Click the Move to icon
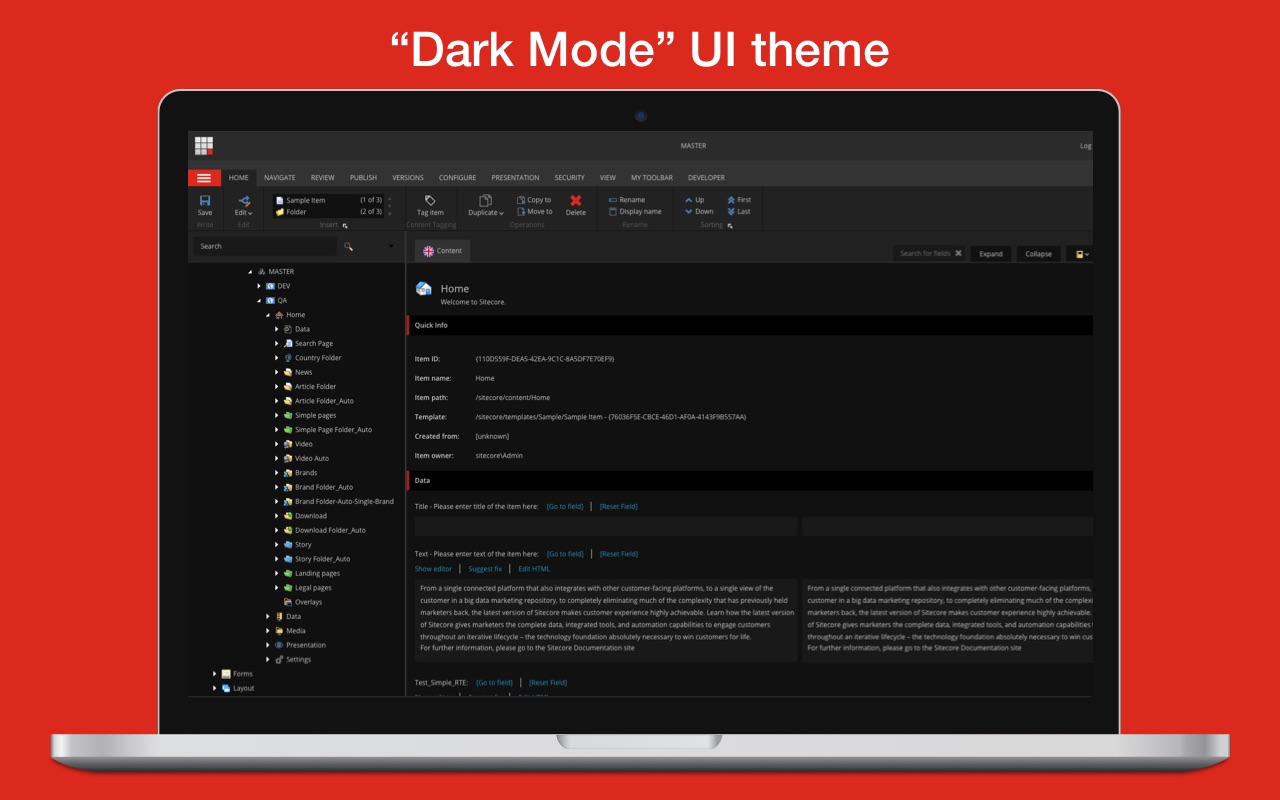 coord(521,212)
